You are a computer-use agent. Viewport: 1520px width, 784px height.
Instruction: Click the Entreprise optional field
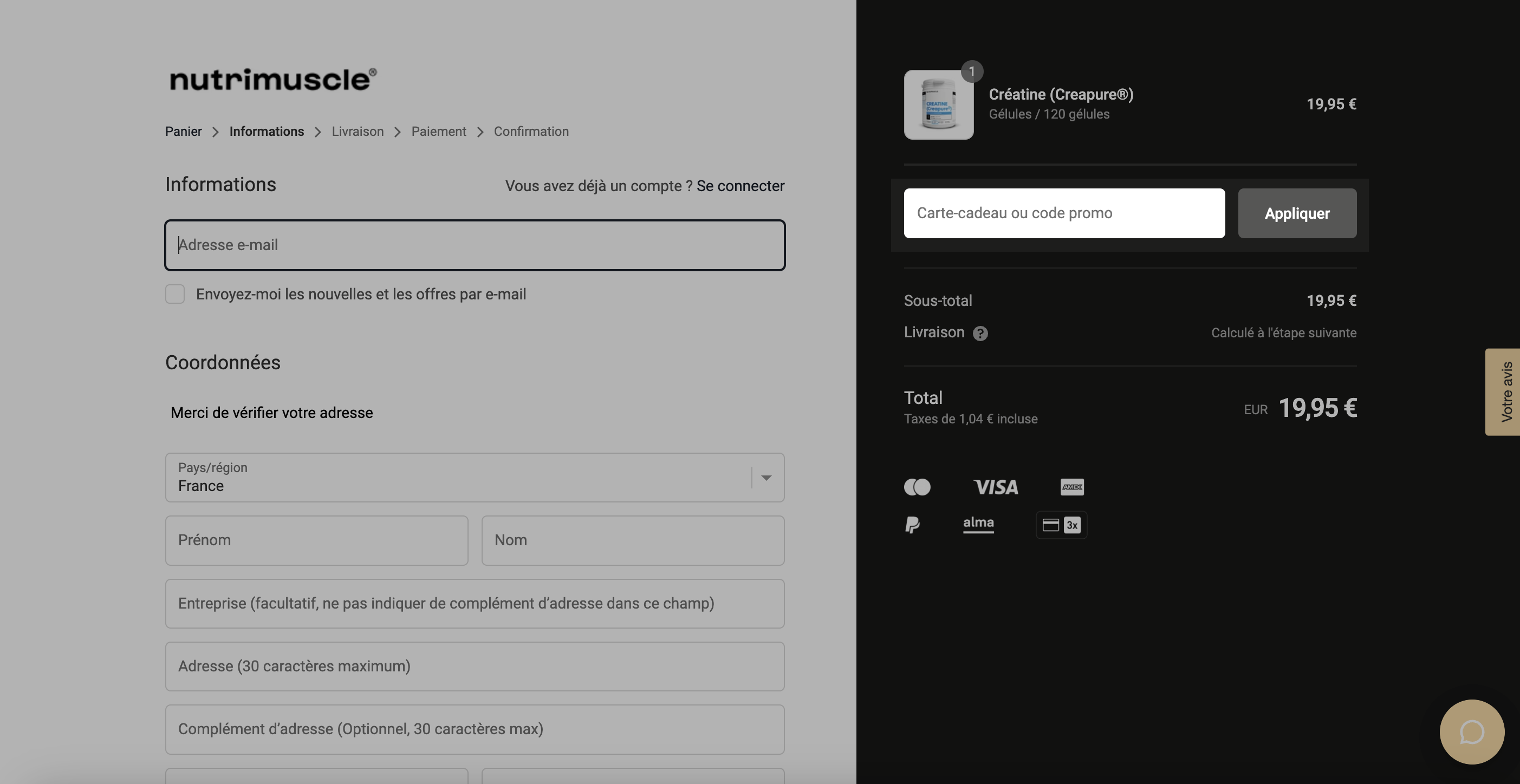click(x=475, y=604)
